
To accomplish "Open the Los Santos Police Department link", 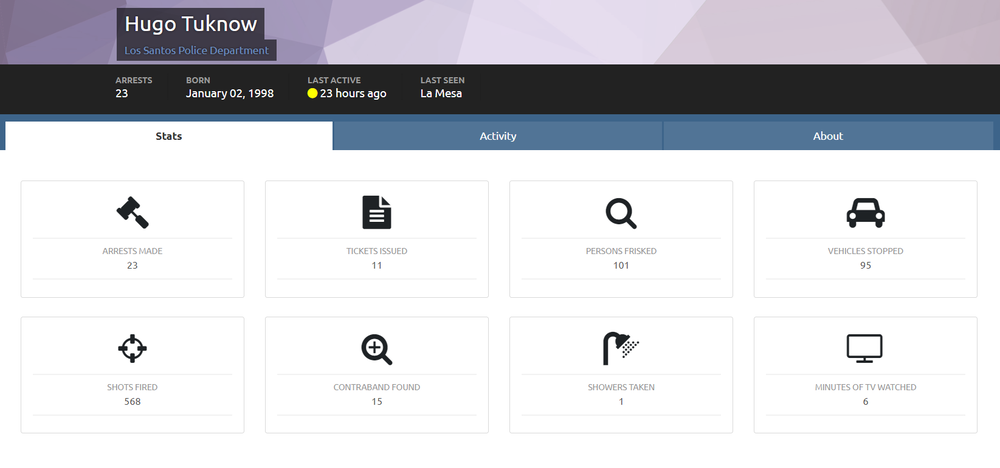I will point(196,50).
